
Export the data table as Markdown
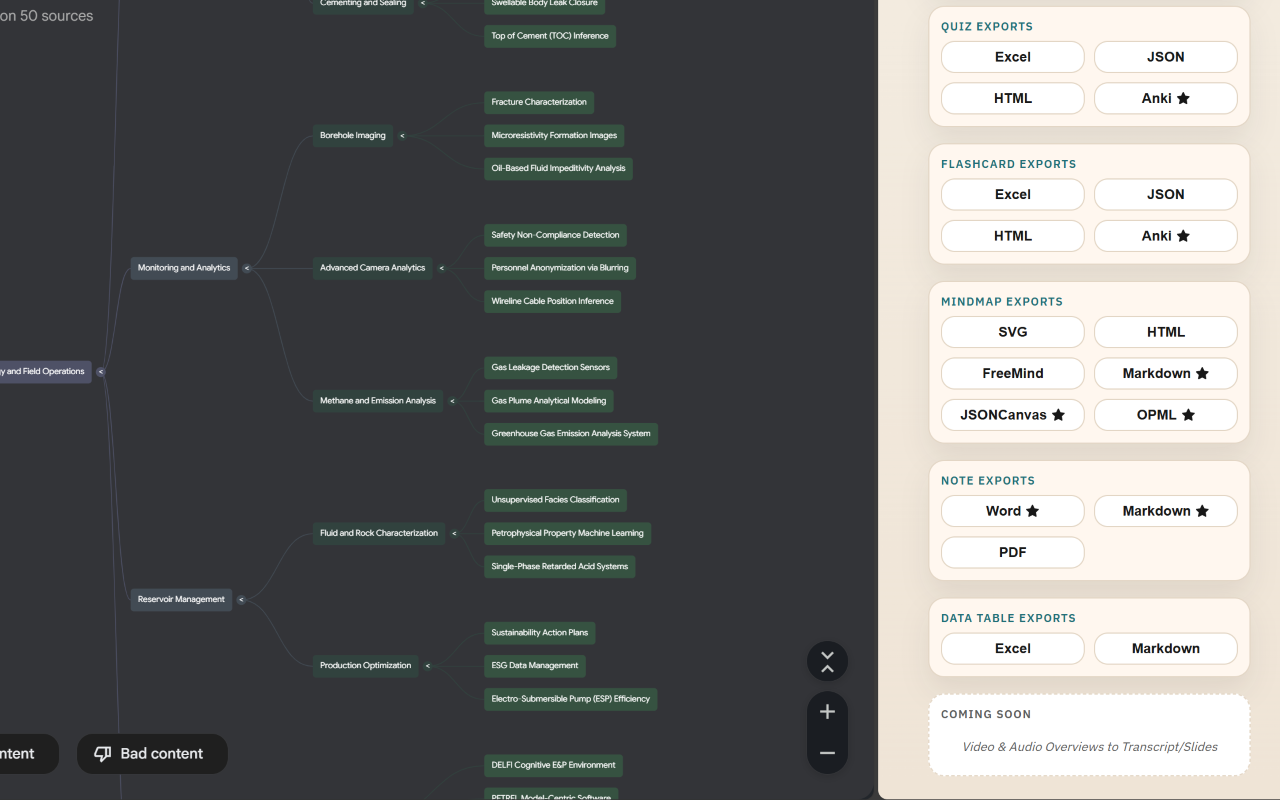[1165, 648]
